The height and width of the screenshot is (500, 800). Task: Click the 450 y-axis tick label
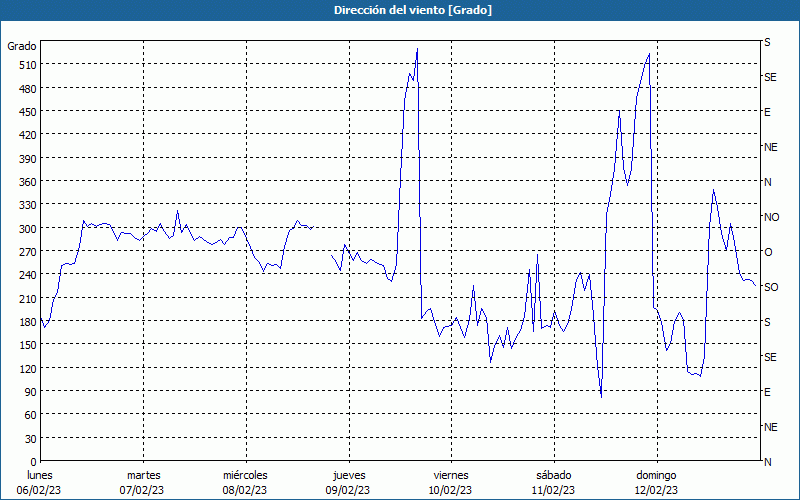click(x=28, y=112)
